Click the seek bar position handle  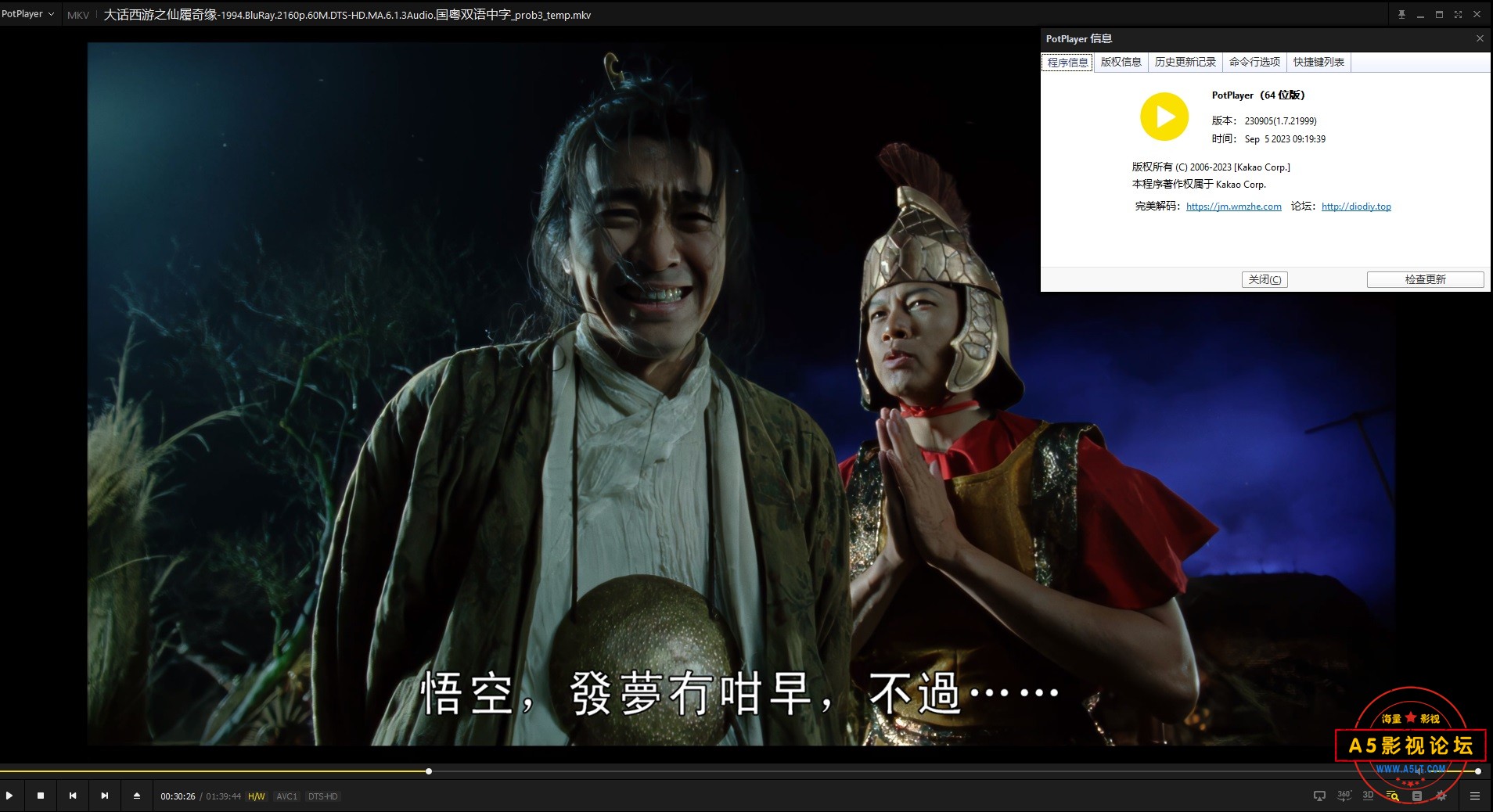[x=429, y=771]
